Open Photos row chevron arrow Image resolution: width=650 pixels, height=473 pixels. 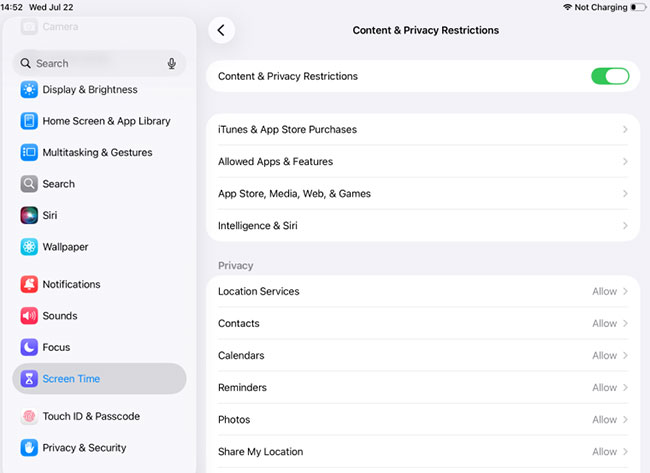tap(625, 420)
